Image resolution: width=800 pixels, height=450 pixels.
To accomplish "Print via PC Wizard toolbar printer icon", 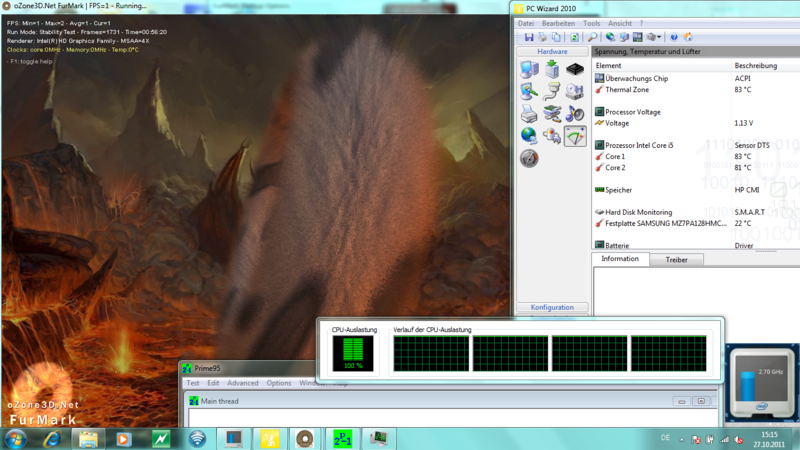I will 542,37.
